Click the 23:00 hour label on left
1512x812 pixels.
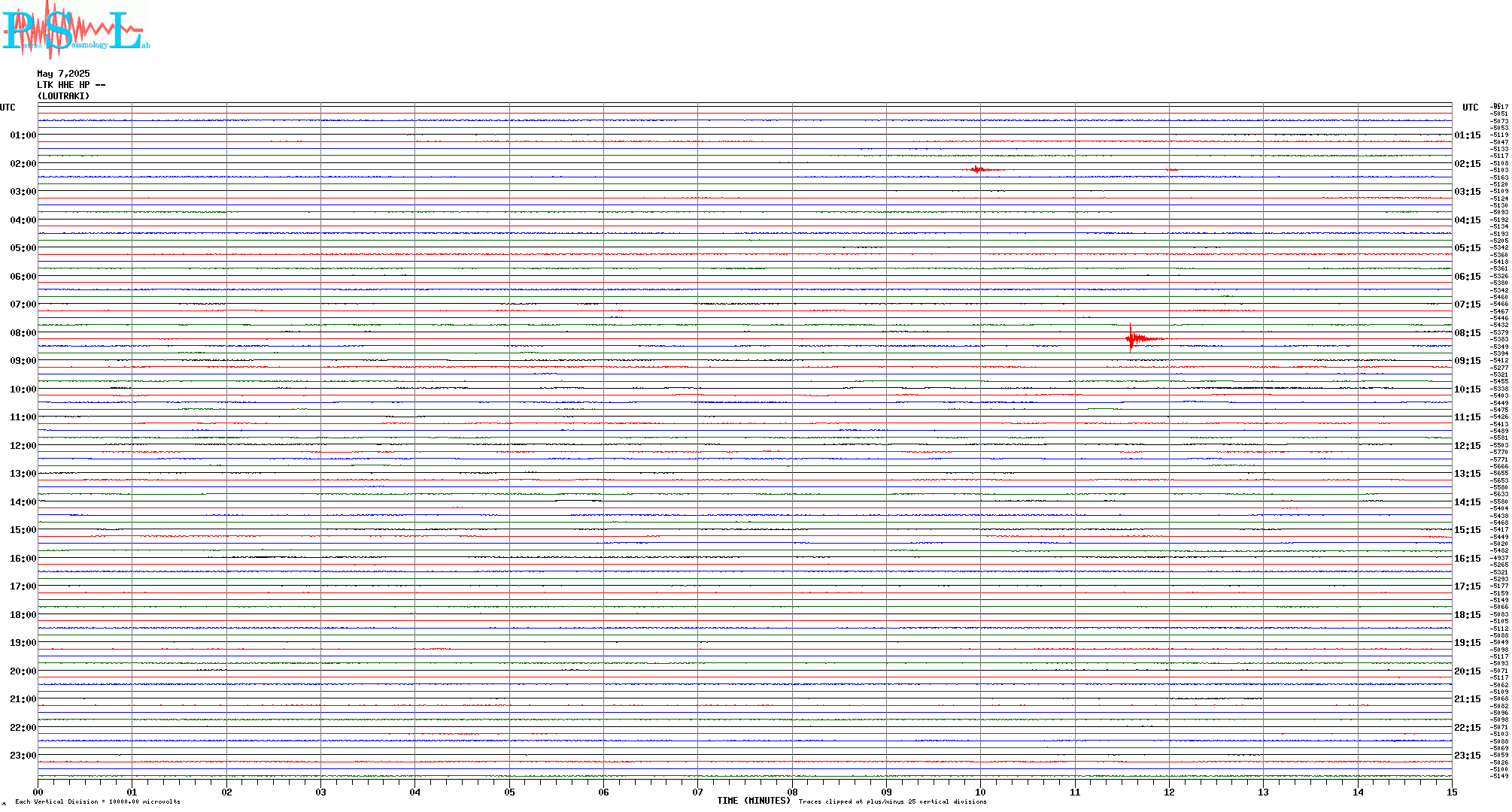pyautogui.click(x=23, y=756)
